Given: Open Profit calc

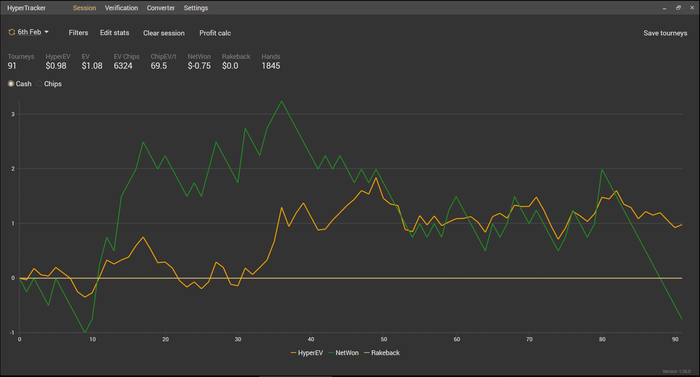Looking at the screenshot, I should point(215,33).
